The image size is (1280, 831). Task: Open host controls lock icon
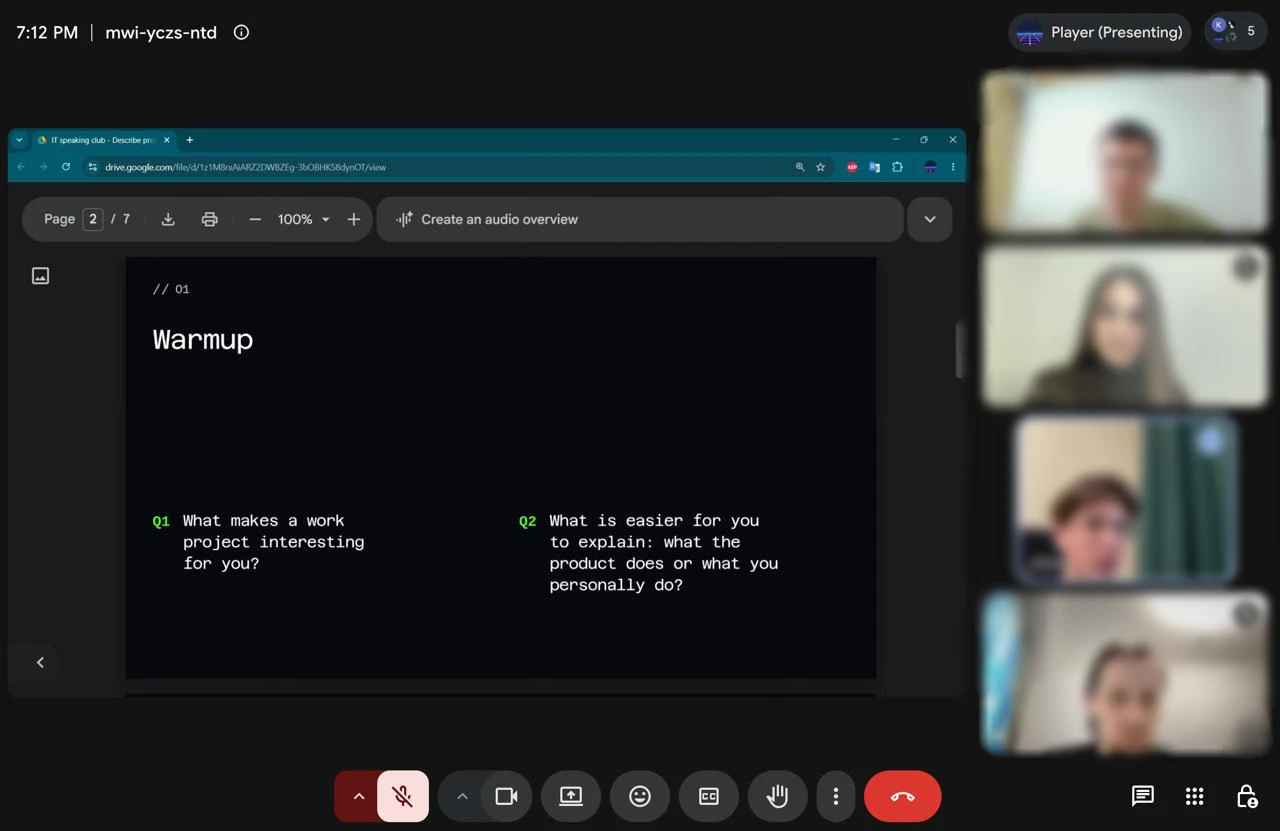click(x=1246, y=796)
